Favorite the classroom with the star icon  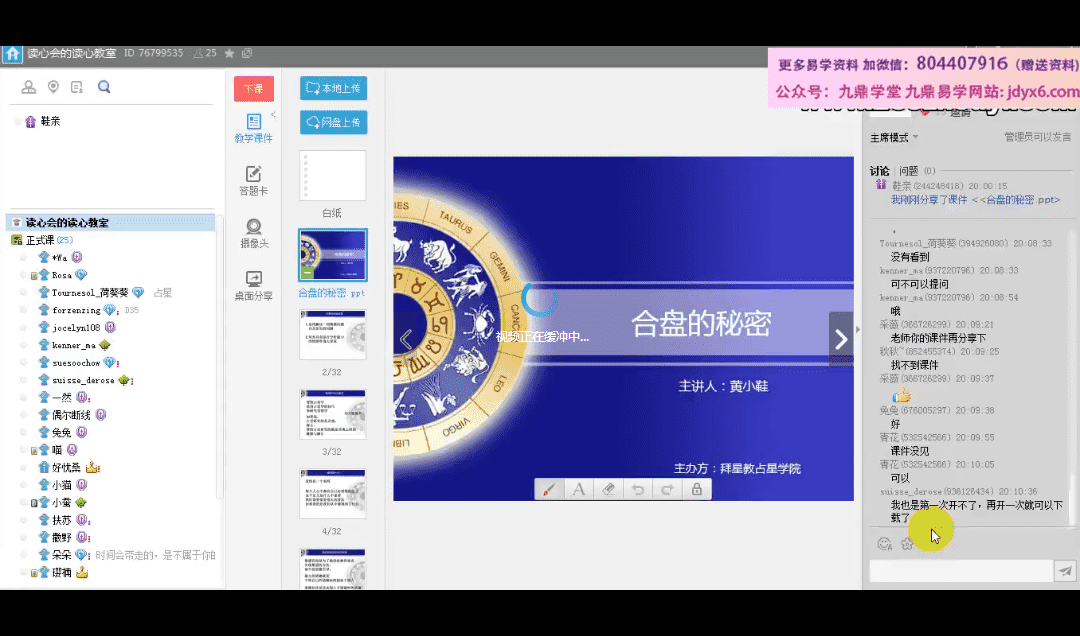[229, 53]
